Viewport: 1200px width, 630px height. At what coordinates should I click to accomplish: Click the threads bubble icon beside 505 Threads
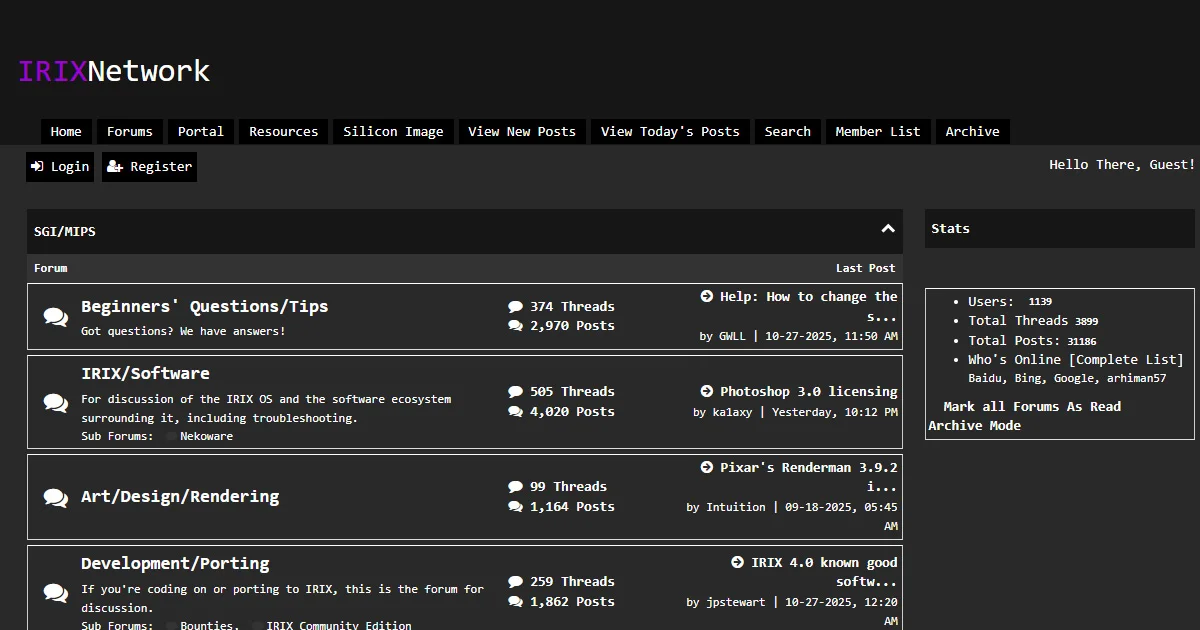(x=516, y=391)
